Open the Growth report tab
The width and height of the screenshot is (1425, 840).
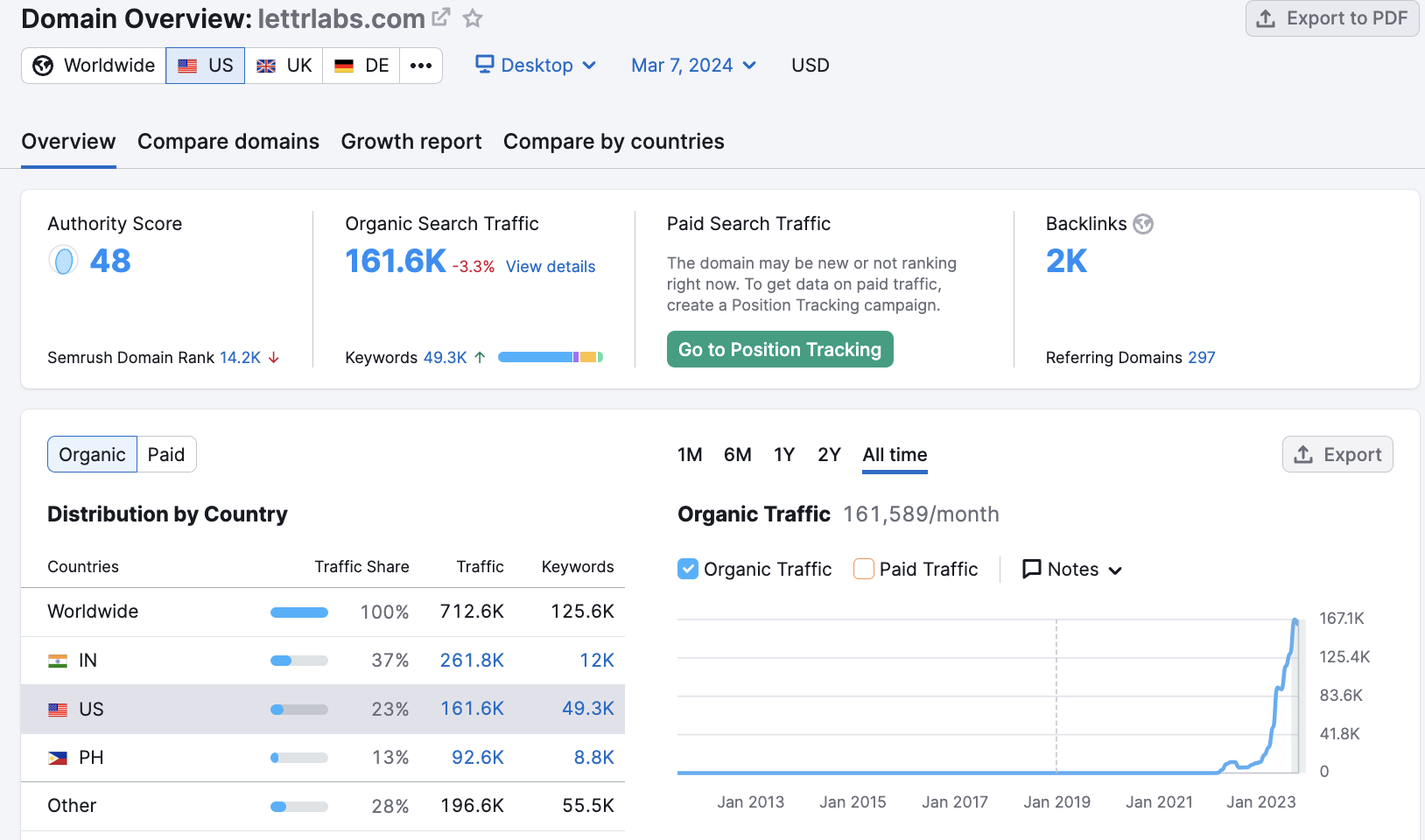tap(411, 142)
